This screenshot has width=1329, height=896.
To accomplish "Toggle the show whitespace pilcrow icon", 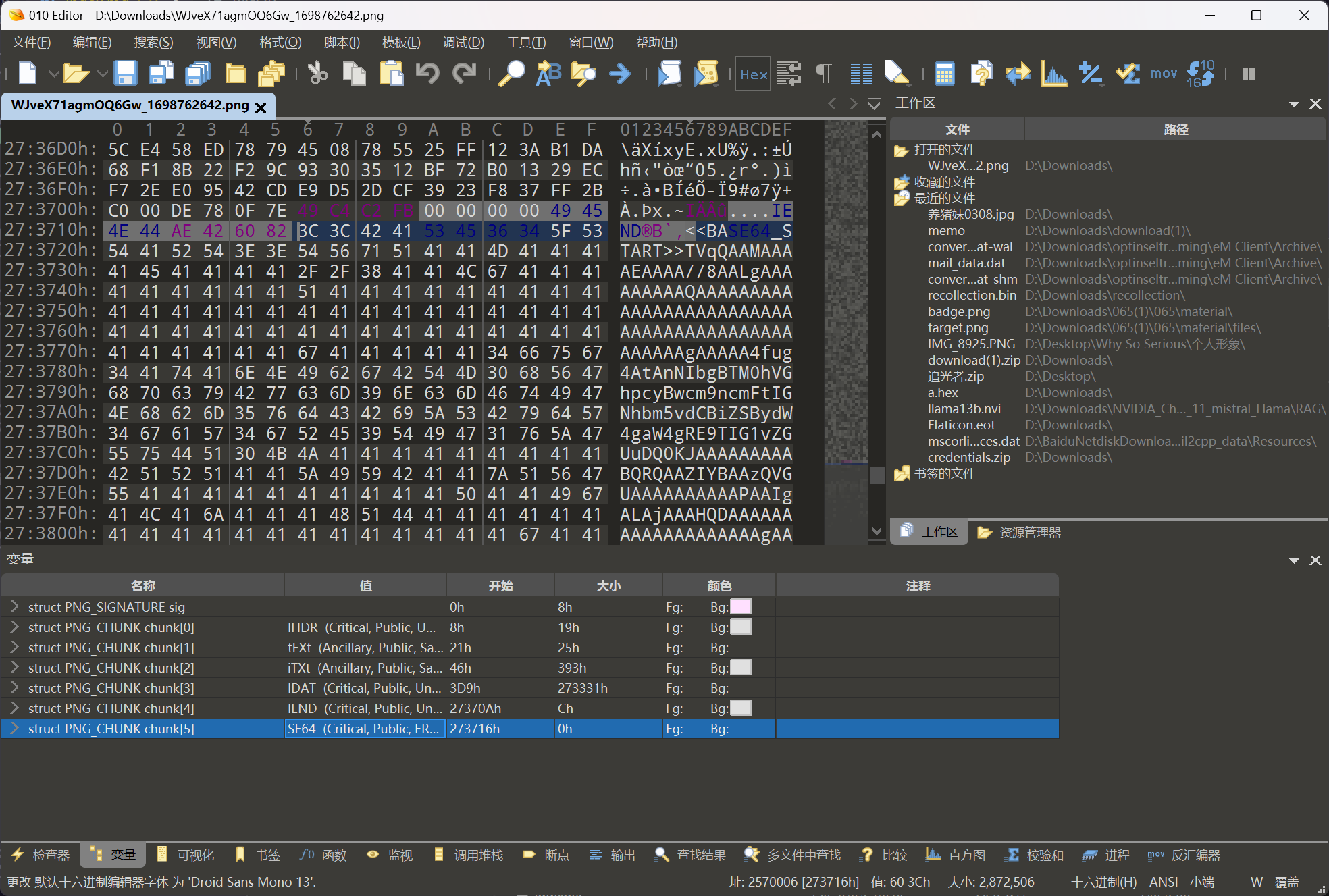I will (x=824, y=73).
